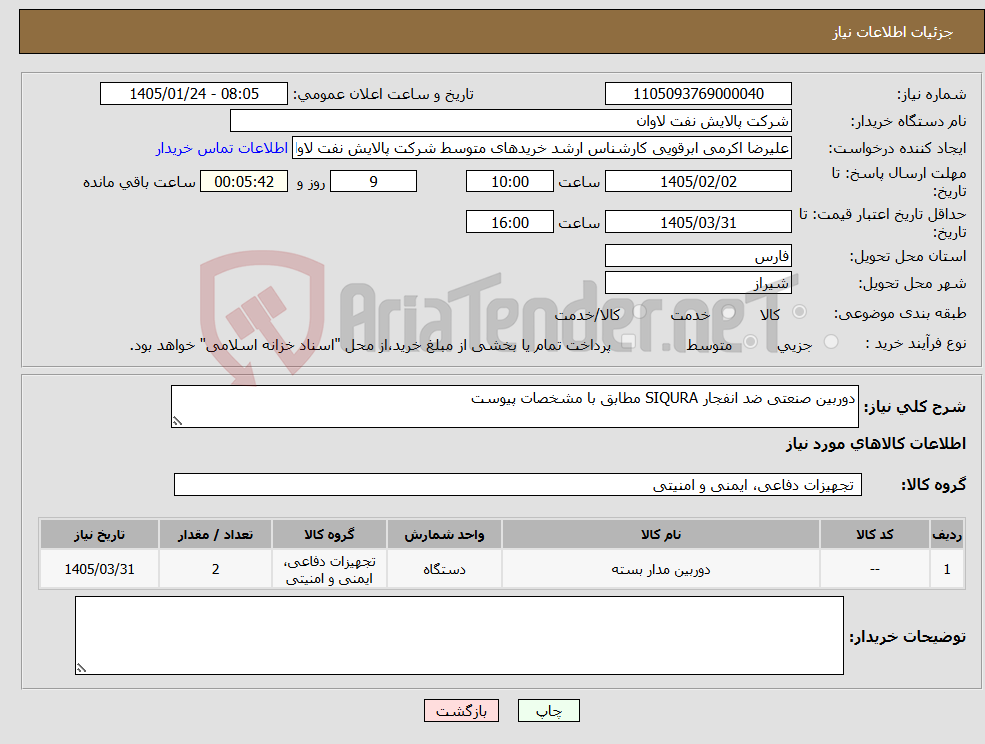Viewport: 985px width, 744px height.
Task: Select the متوسط purchase type radio
Action: [x=750, y=342]
